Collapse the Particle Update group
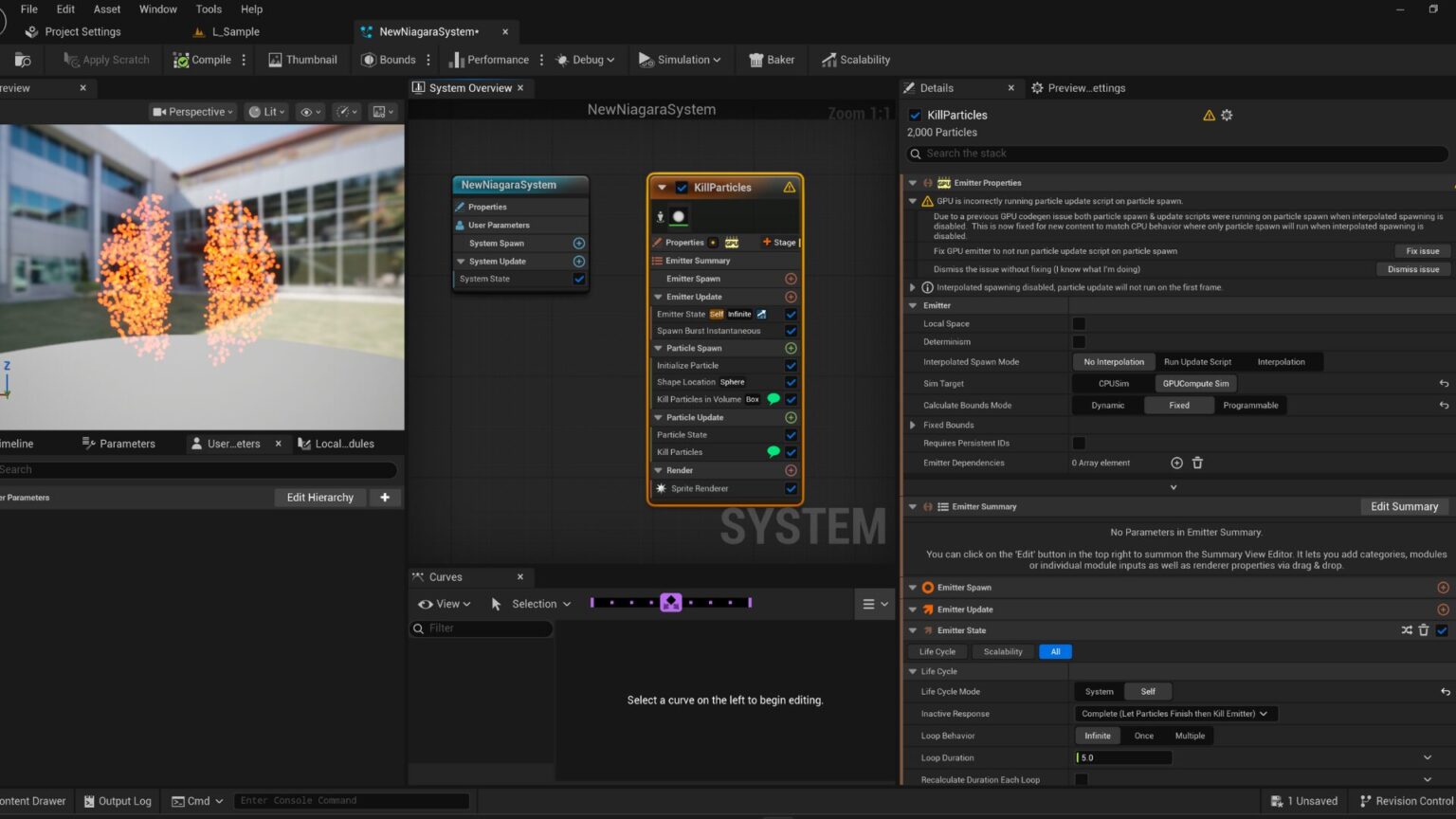The width and height of the screenshot is (1456, 819). (x=657, y=417)
